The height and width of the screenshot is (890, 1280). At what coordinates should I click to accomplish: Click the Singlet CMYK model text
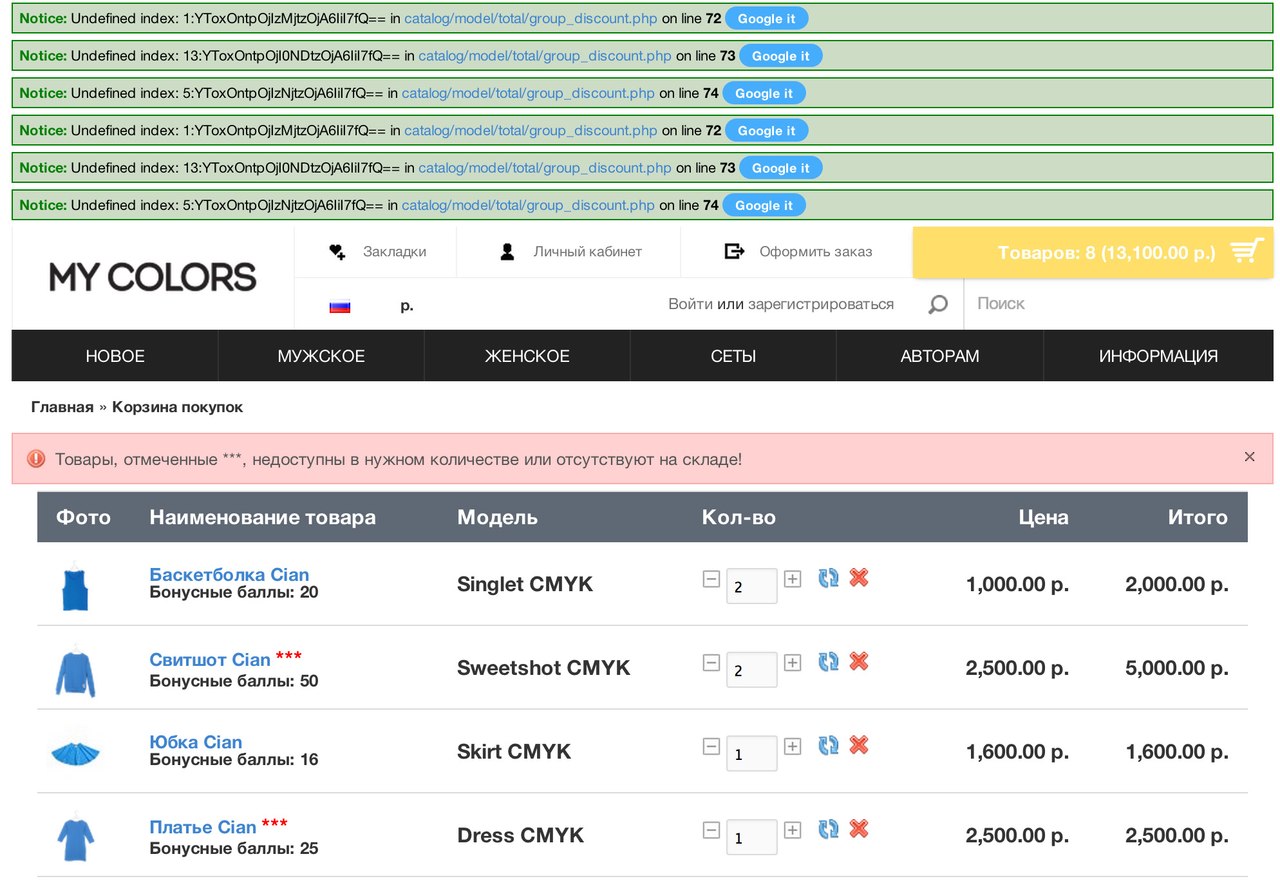[525, 584]
